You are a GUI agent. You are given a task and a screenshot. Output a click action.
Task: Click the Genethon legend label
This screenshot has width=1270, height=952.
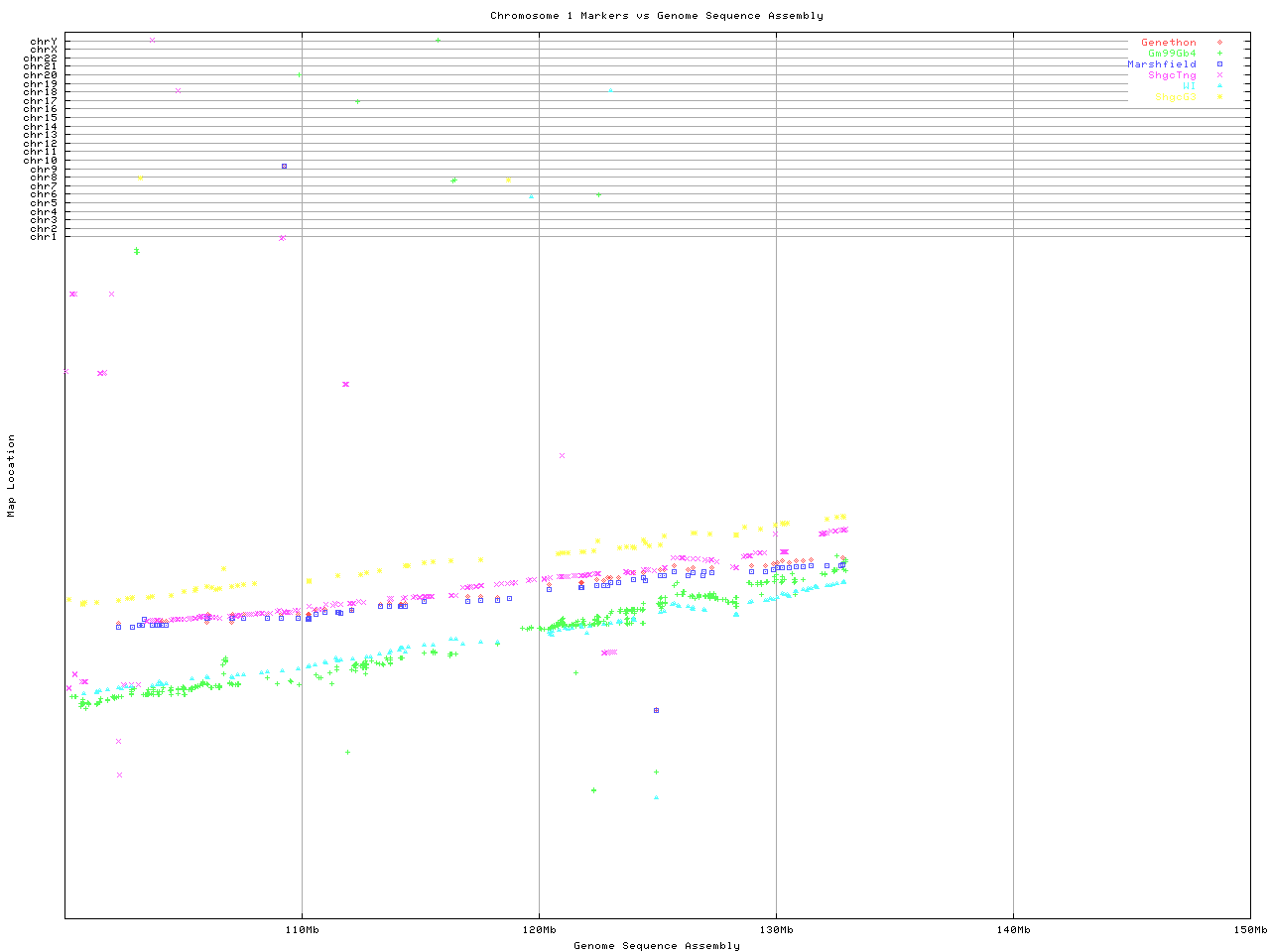click(1168, 43)
